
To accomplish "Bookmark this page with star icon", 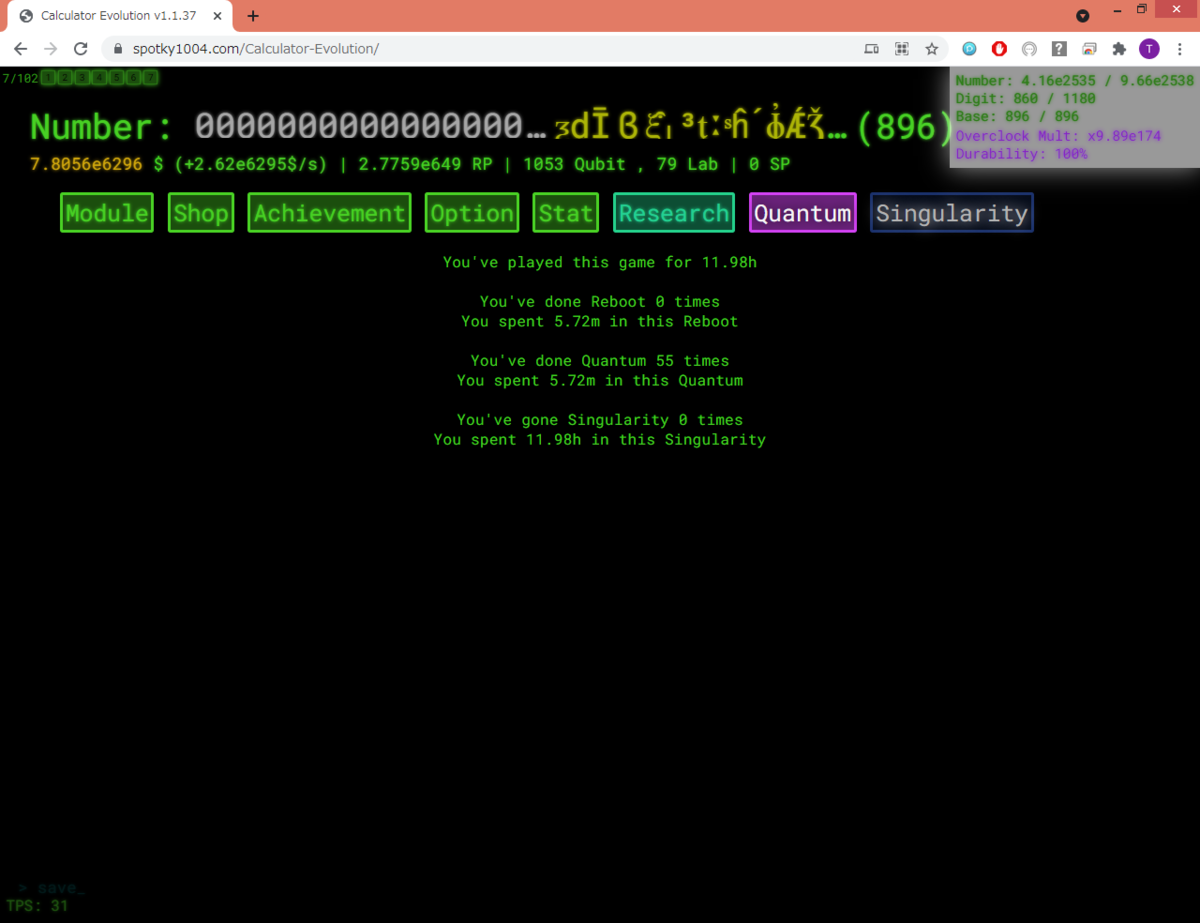I will 931,48.
